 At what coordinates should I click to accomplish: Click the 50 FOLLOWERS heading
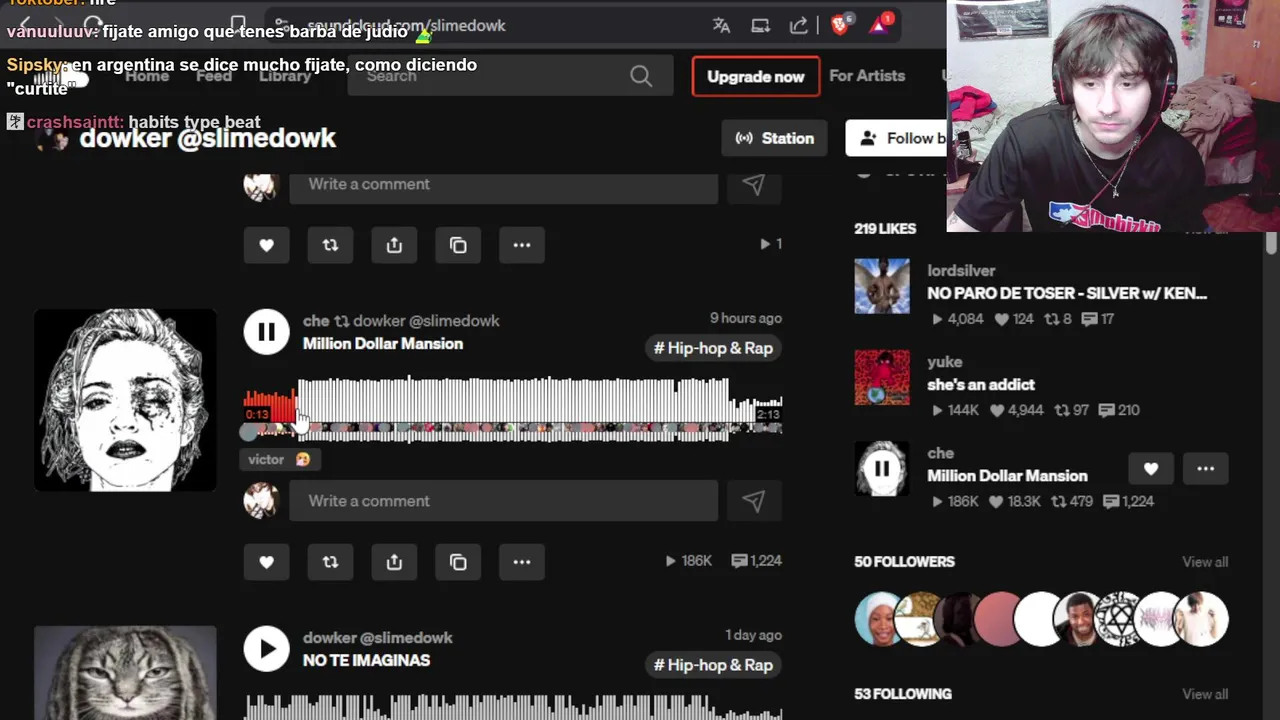pos(904,562)
